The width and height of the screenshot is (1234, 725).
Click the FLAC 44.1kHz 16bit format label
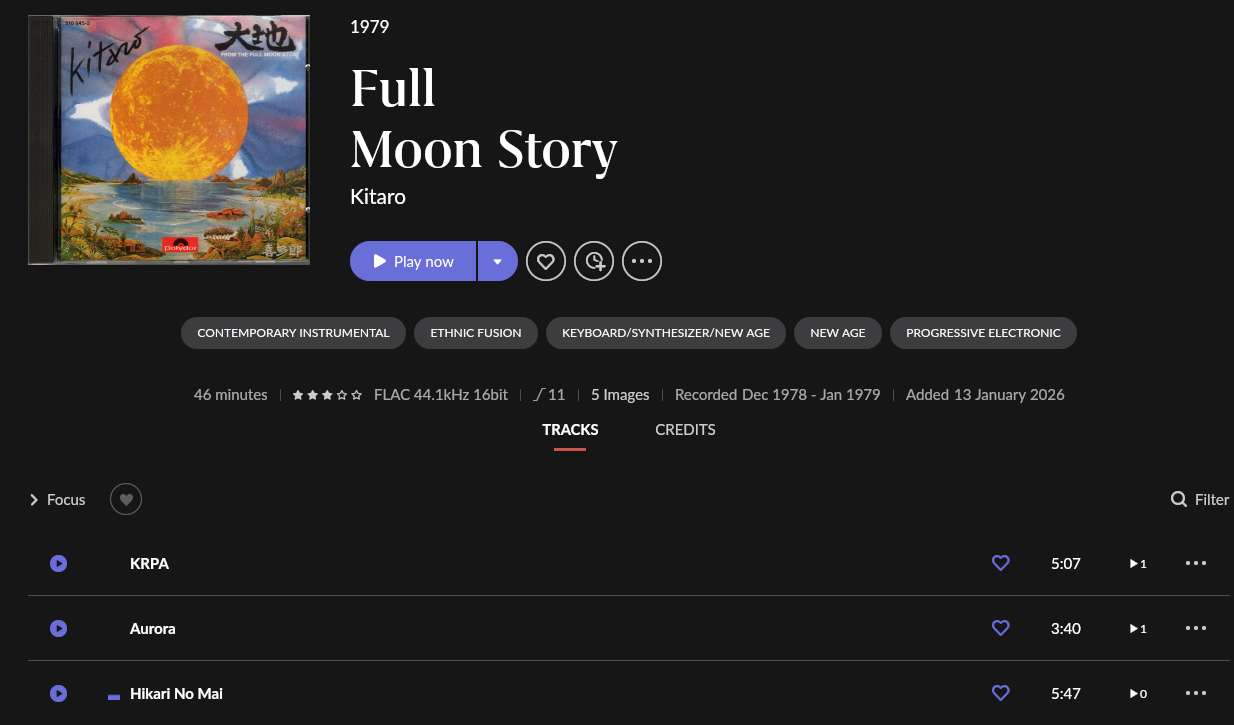tap(441, 395)
